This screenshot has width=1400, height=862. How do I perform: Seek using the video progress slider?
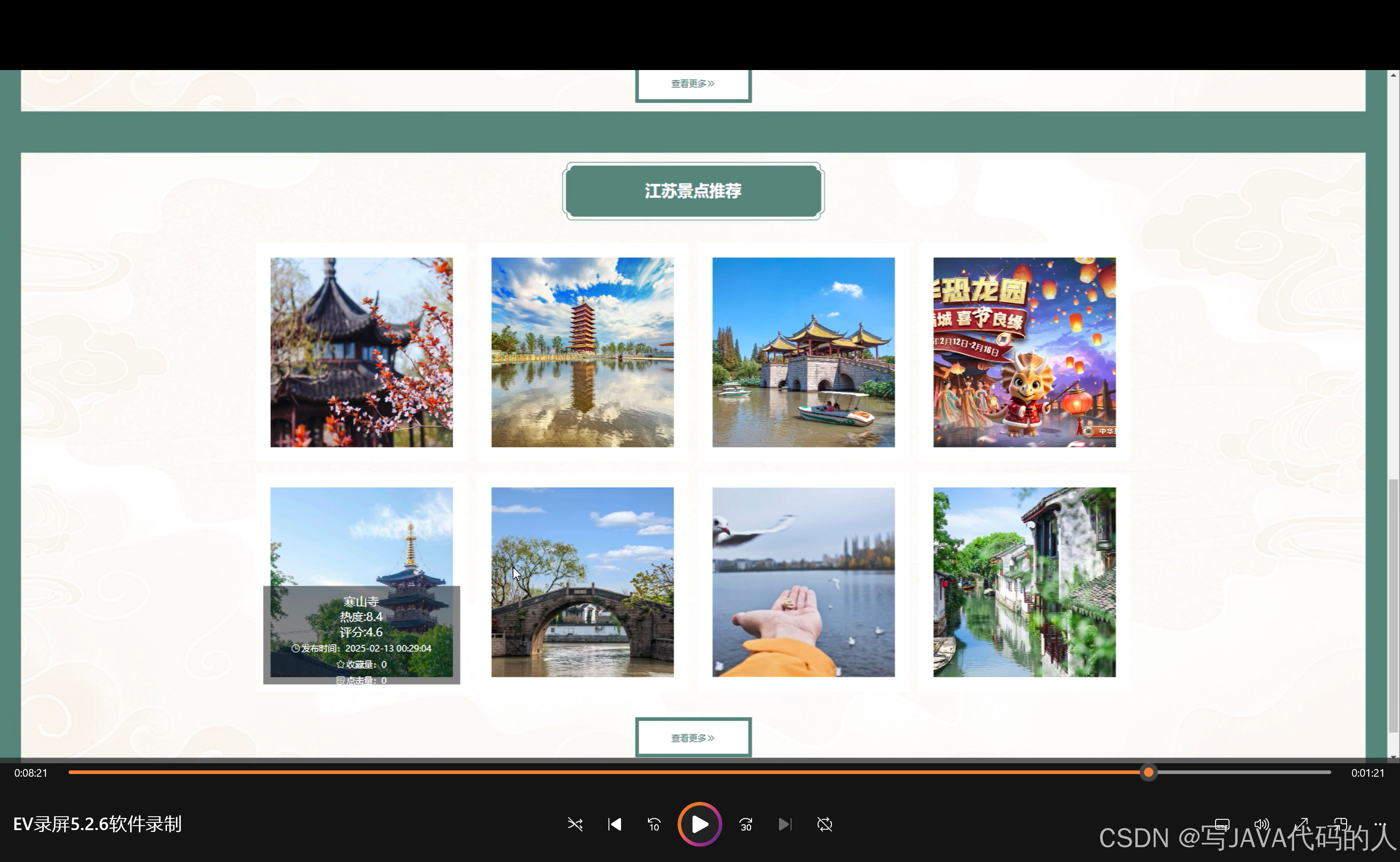pos(700,773)
